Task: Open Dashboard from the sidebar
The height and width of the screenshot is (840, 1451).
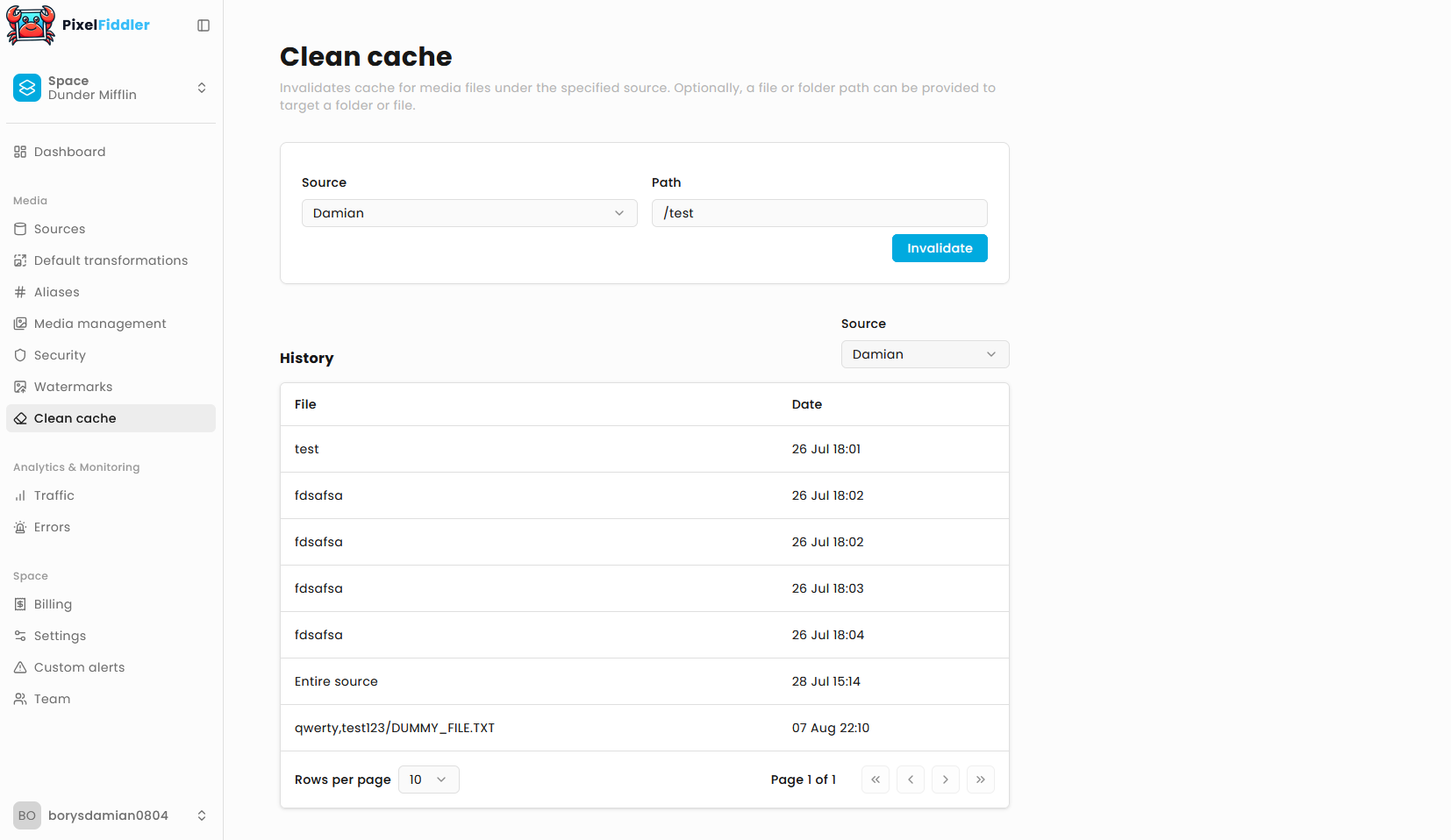Action: (69, 152)
